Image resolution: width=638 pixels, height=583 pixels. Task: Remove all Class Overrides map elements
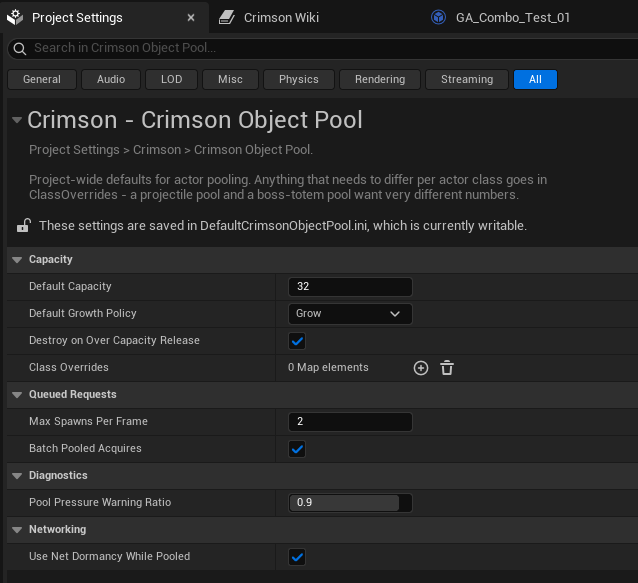click(x=447, y=368)
